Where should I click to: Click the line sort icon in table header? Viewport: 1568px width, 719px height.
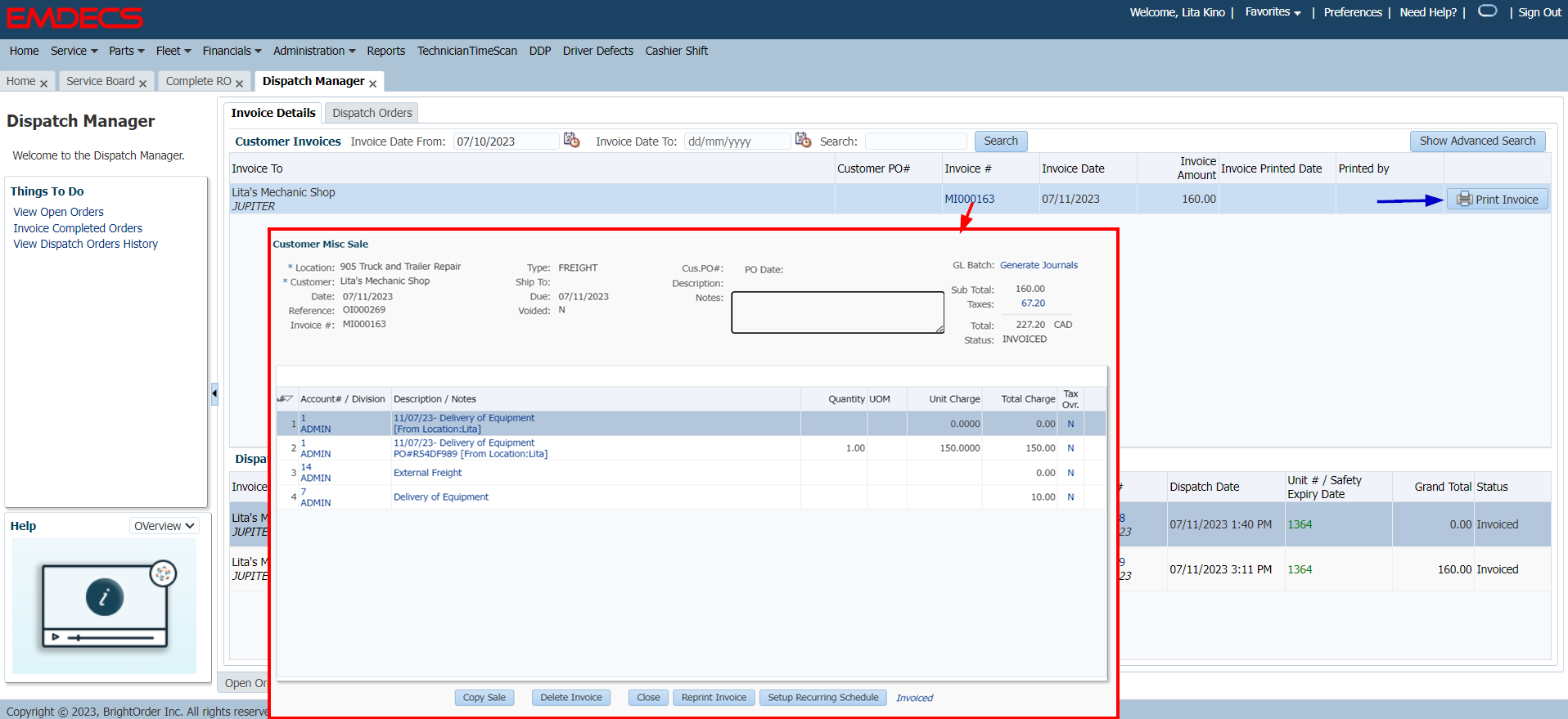285,399
